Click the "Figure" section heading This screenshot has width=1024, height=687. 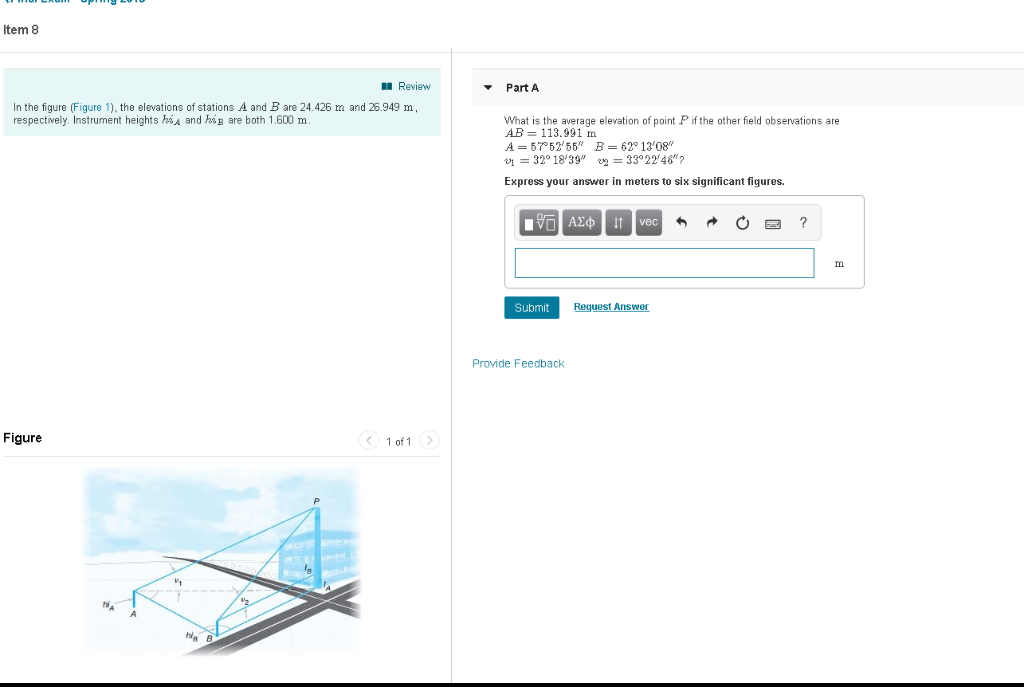[22, 438]
